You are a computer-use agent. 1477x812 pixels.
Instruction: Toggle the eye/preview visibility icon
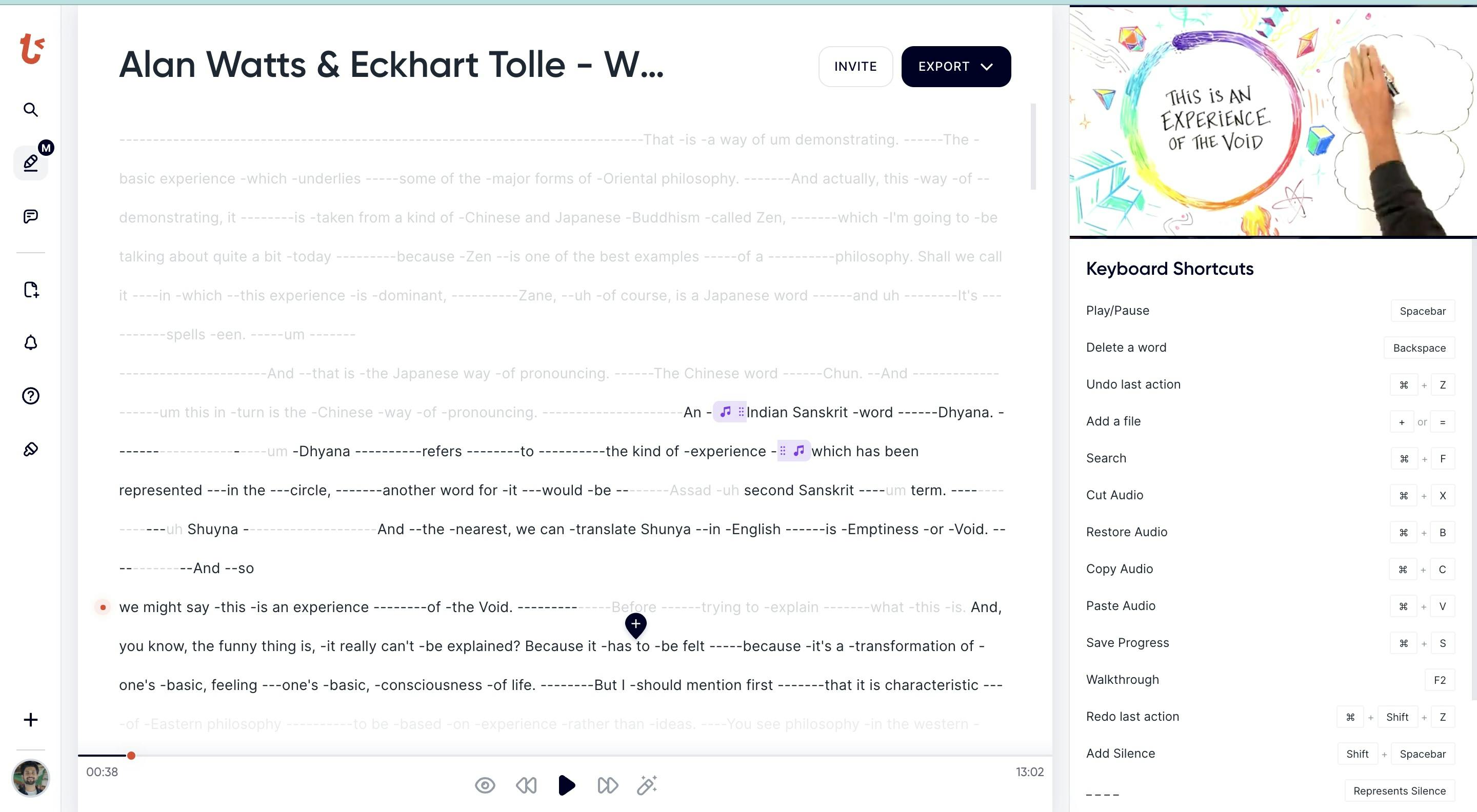(485, 785)
